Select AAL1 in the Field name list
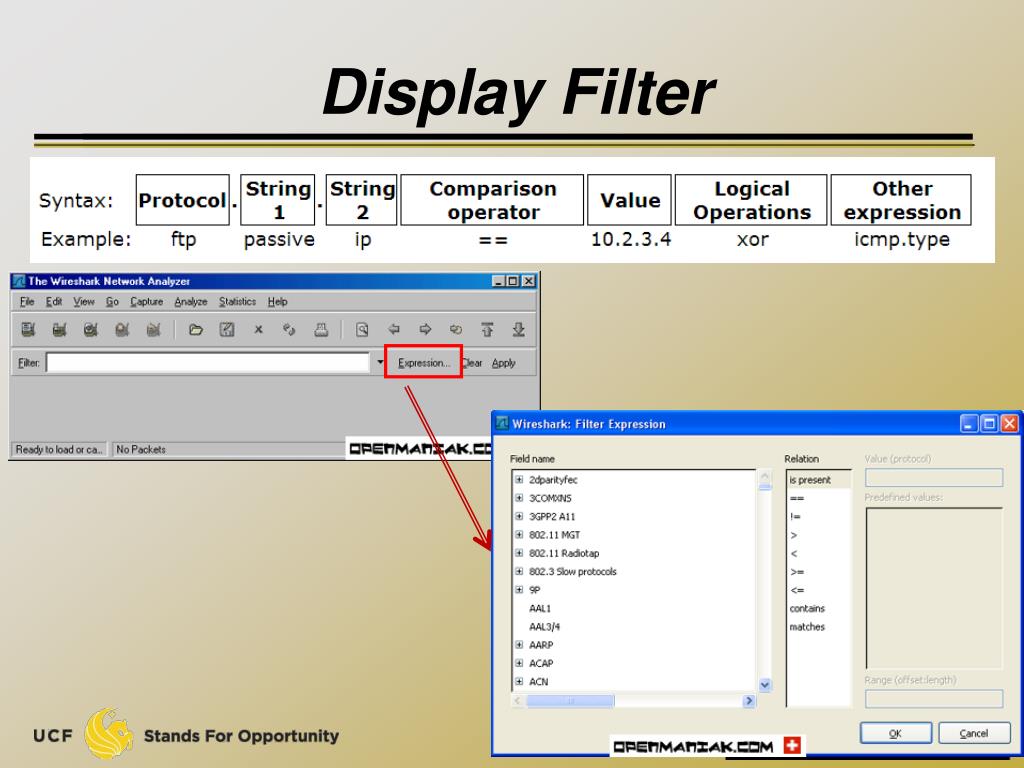This screenshot has height=768, width=1024. 540,608
